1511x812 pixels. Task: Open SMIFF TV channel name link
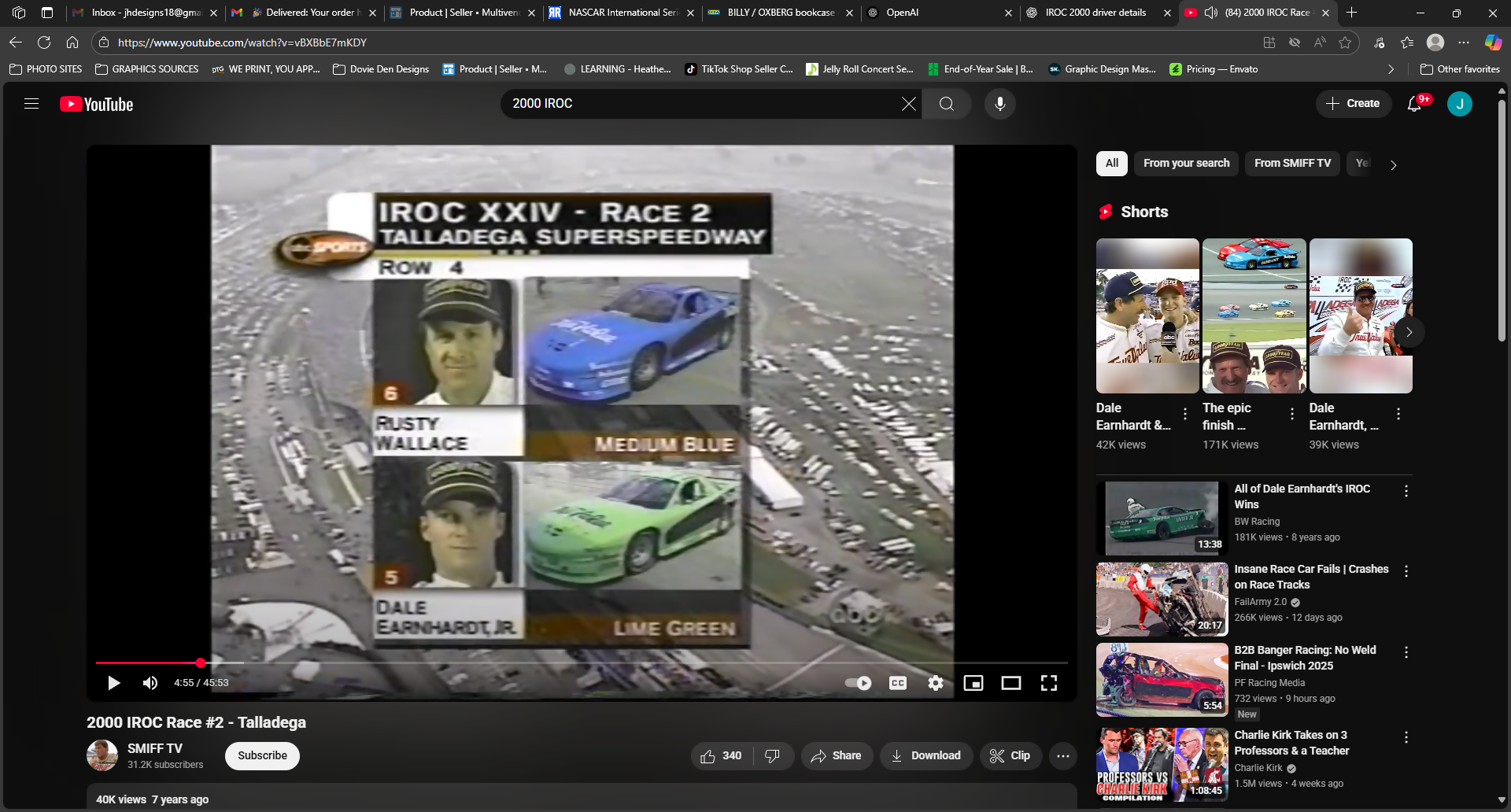[155, 748]
